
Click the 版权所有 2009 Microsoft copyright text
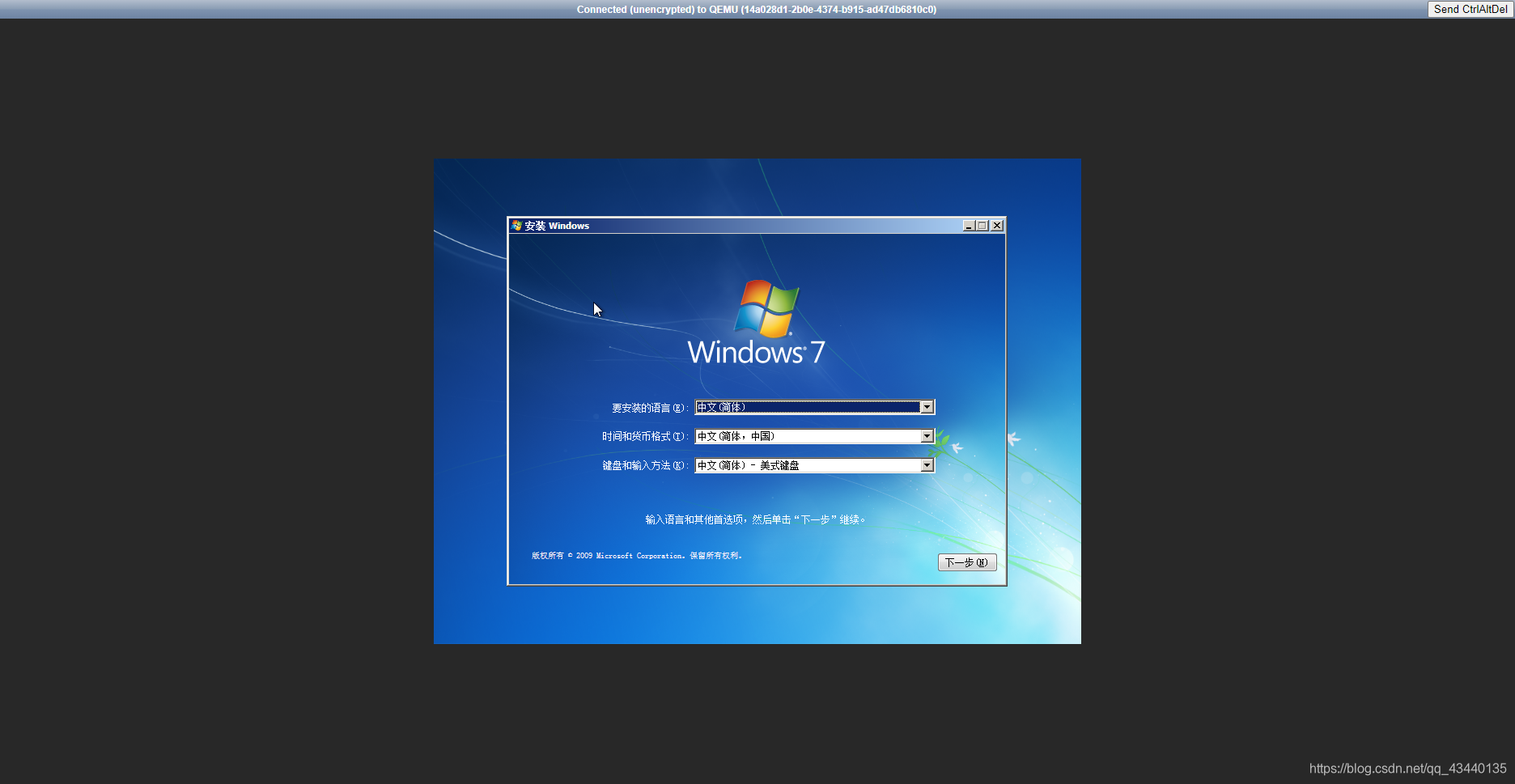[x=637, y=556]
